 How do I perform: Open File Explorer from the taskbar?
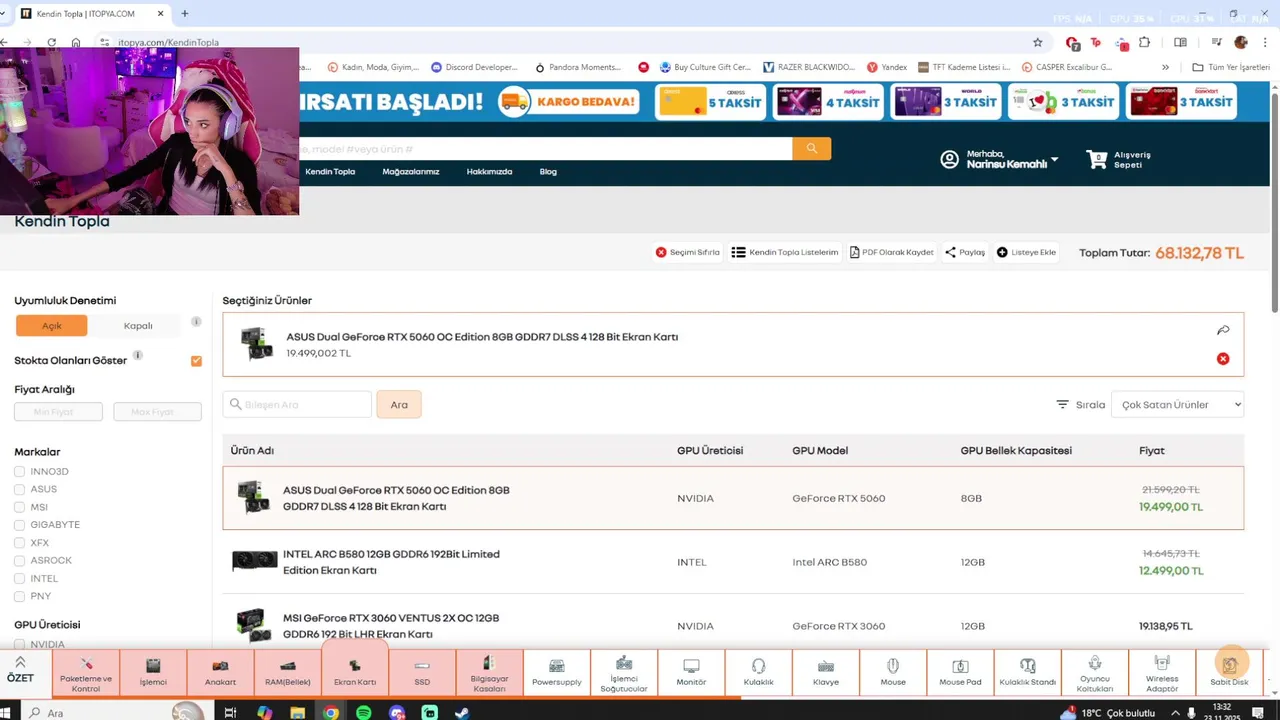[297, 713]
